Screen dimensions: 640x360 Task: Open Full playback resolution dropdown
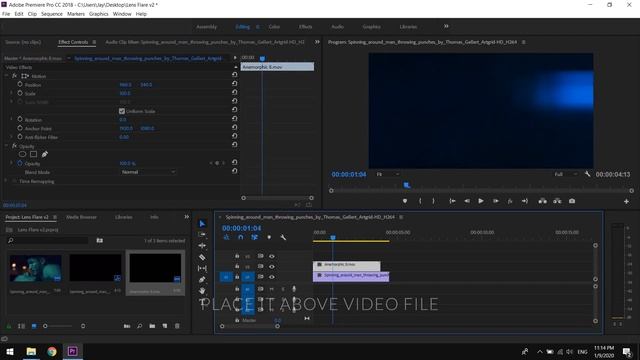[x=566, y=174]
